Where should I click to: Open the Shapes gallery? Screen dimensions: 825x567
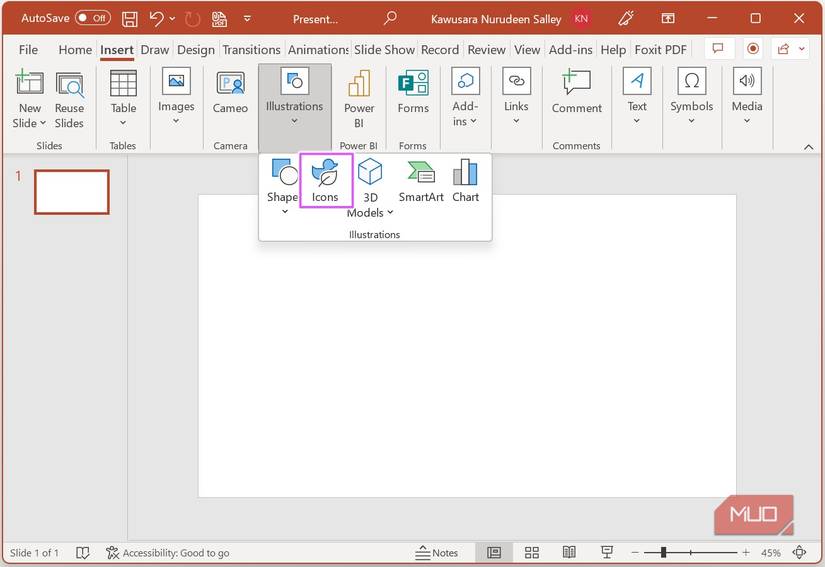(x=283, y=187)
